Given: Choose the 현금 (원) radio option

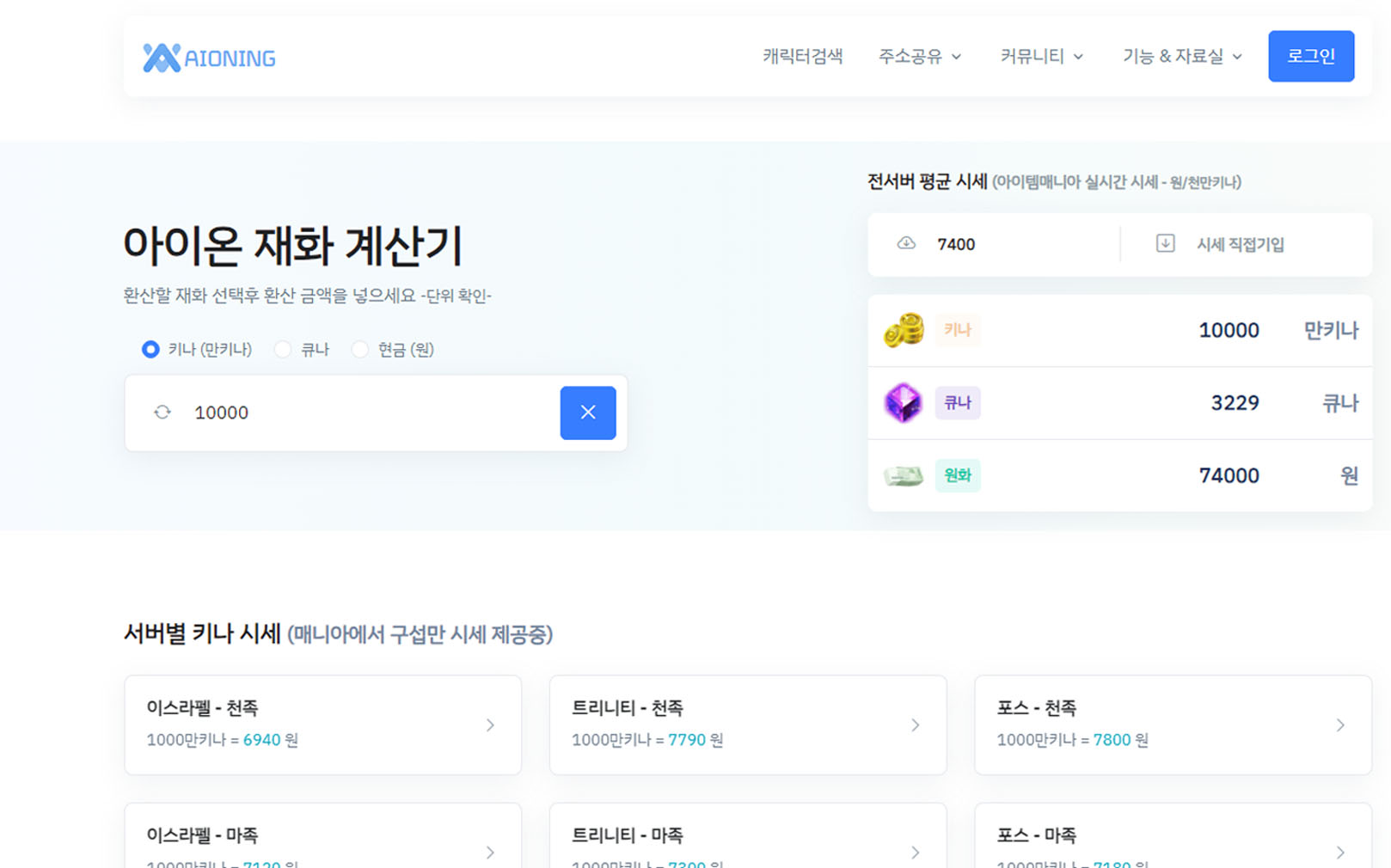Looking at the screenshot, I should [x=360, y=350].
